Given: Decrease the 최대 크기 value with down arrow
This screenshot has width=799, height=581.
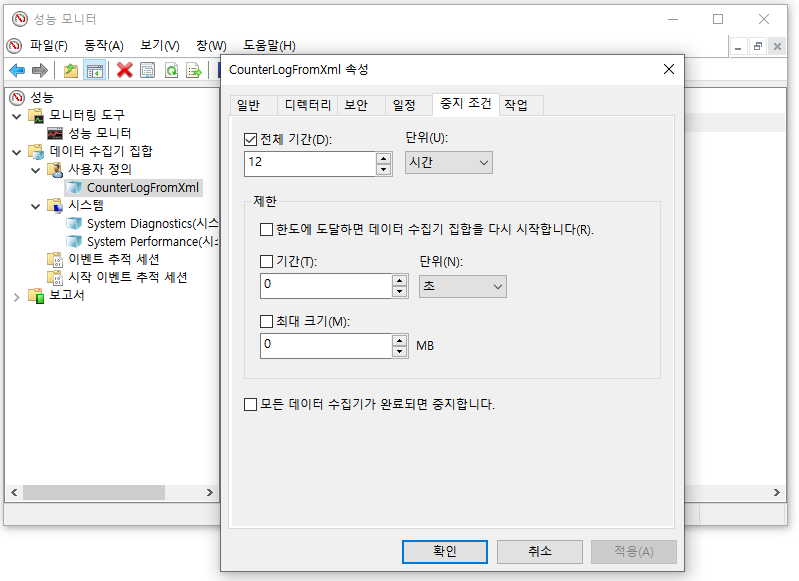Looking at the screenshot, I should (400, 352).
